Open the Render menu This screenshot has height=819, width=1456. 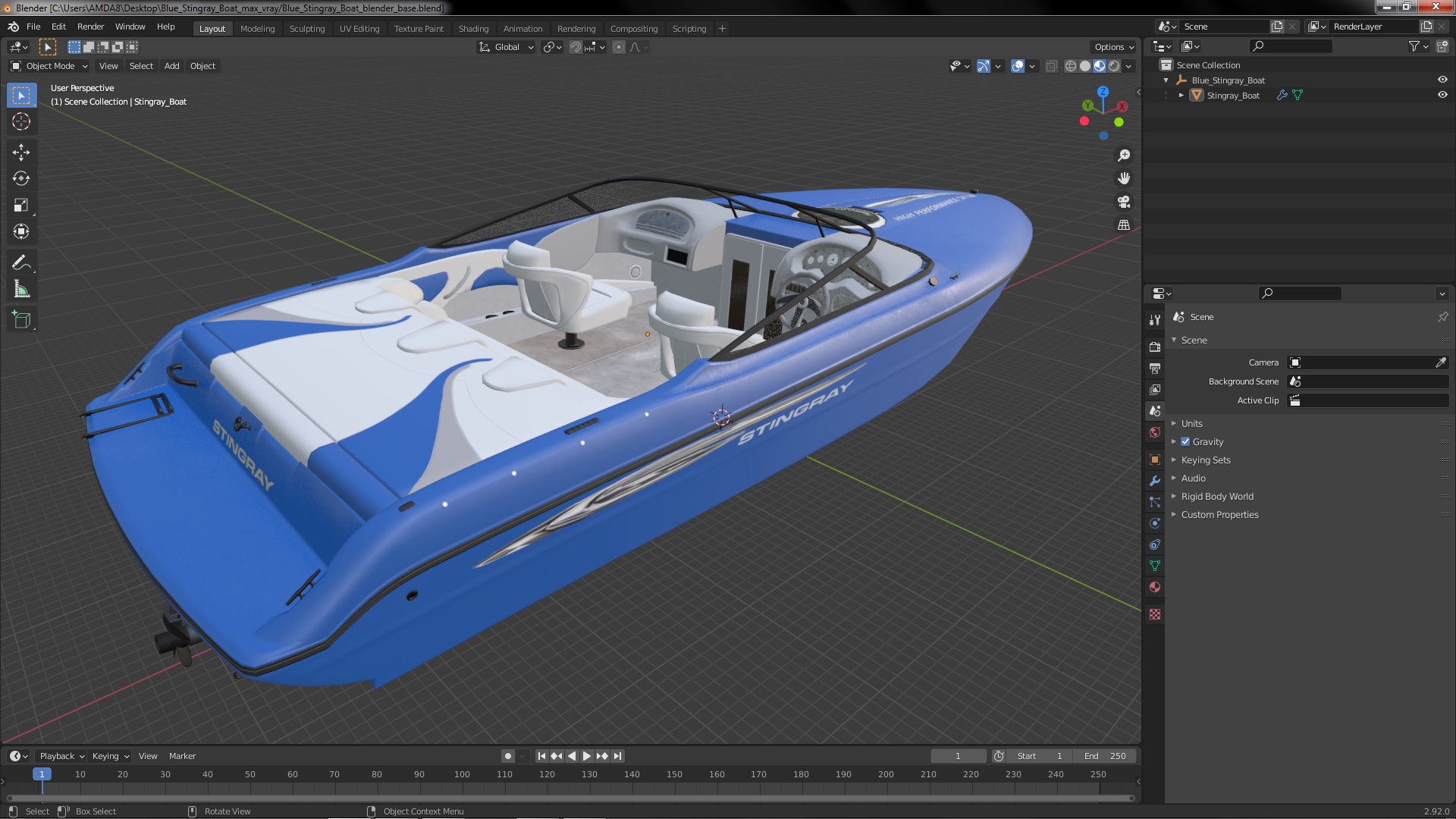tap(90, 27)
